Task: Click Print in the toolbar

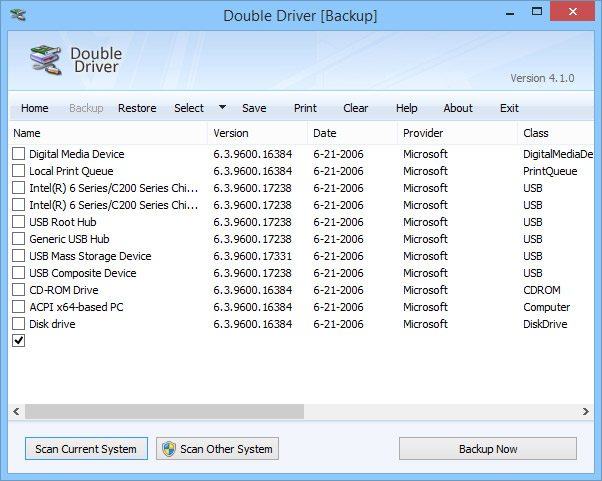Action: (305, 108)
